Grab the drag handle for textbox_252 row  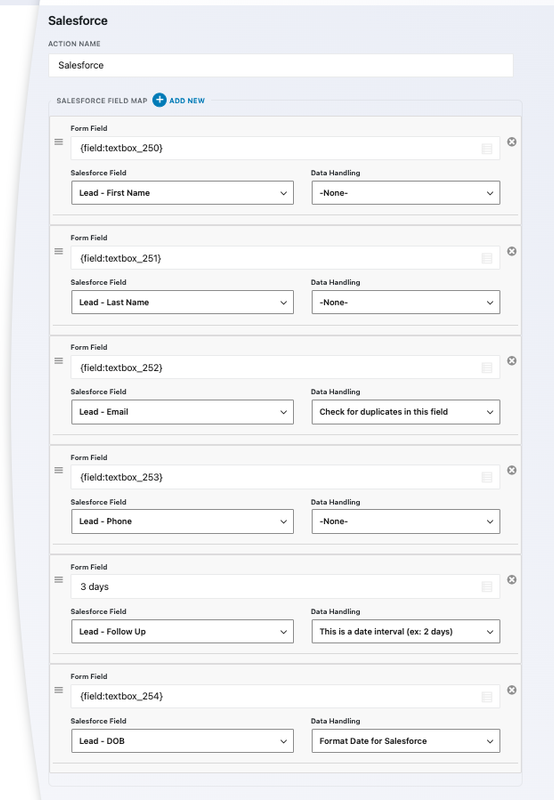click(x=59, y=361)
